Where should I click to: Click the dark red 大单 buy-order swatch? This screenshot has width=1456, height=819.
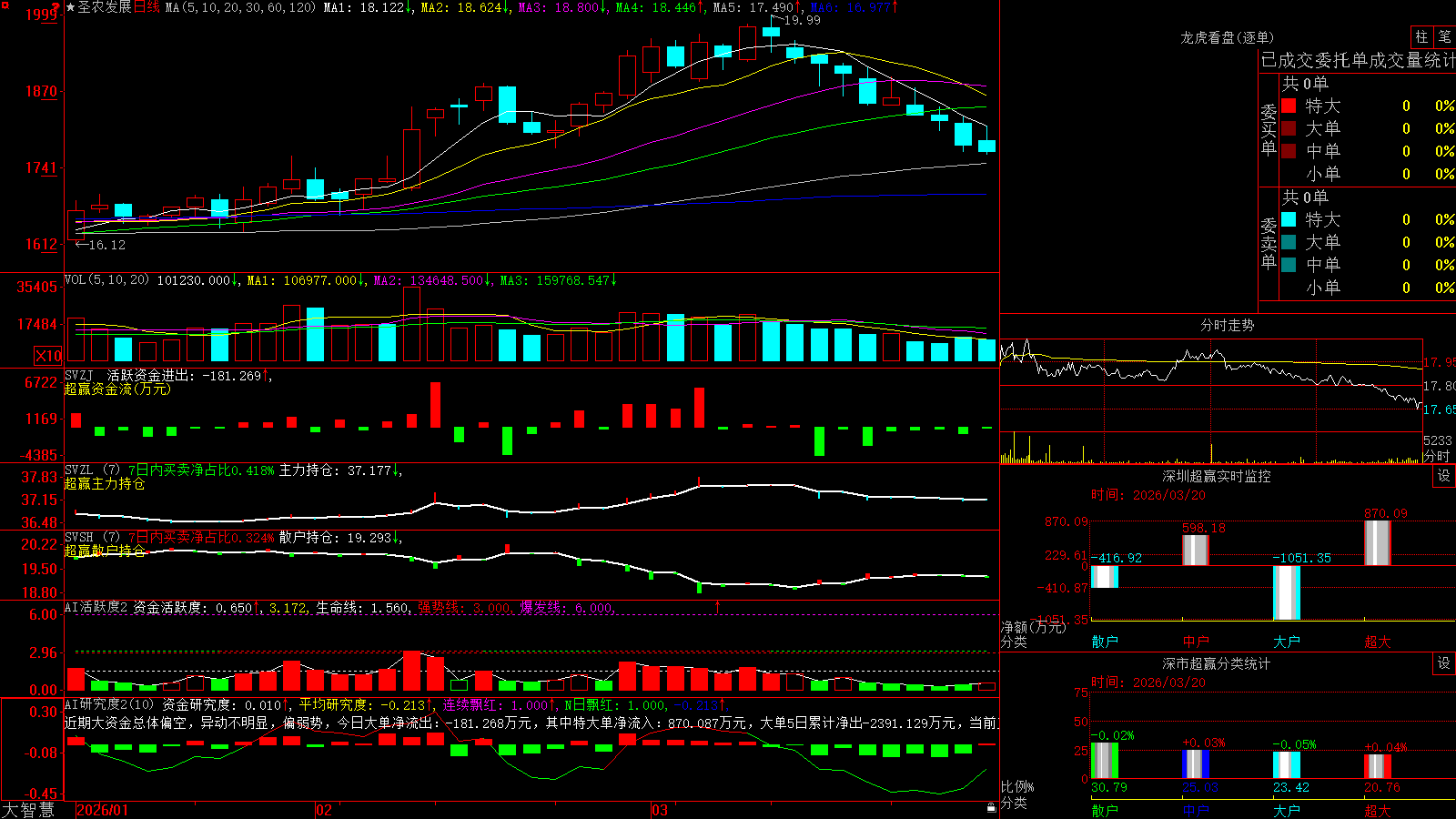pyautogui.click(x=1289, y=128)
